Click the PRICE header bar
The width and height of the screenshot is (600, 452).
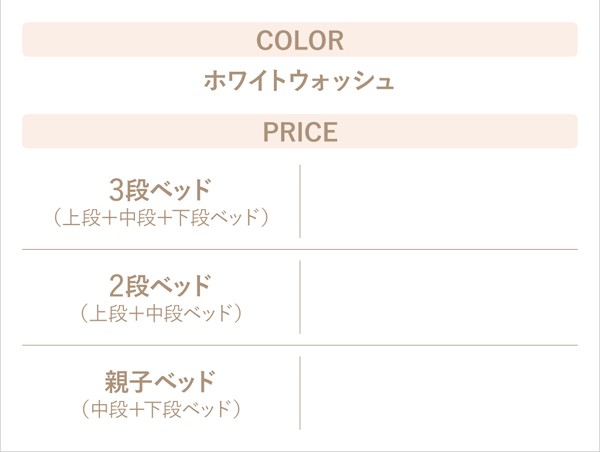pyautogui.click(x=300, y=131)
